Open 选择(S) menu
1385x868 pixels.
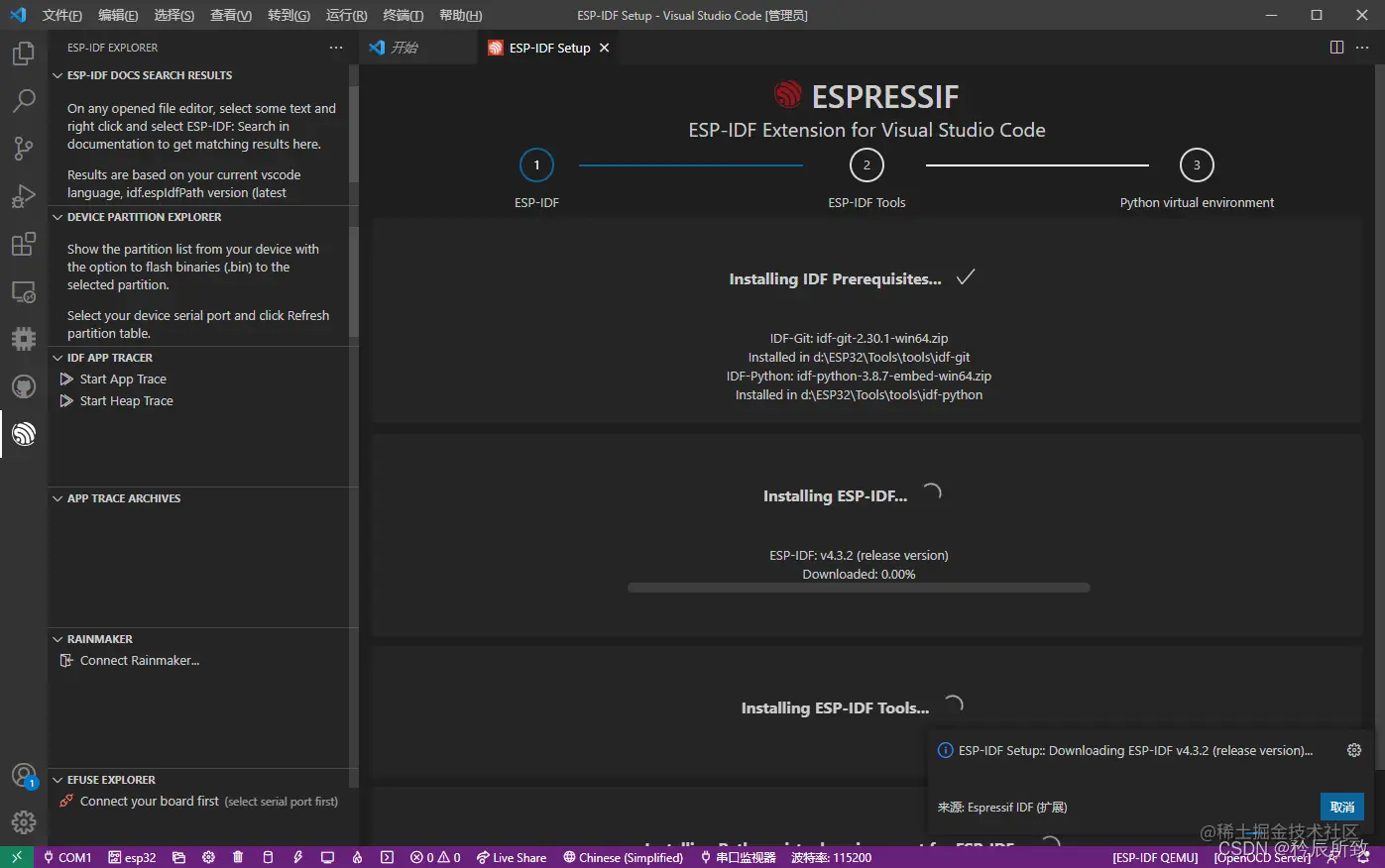pyautogui.click(x=174, y=15)
